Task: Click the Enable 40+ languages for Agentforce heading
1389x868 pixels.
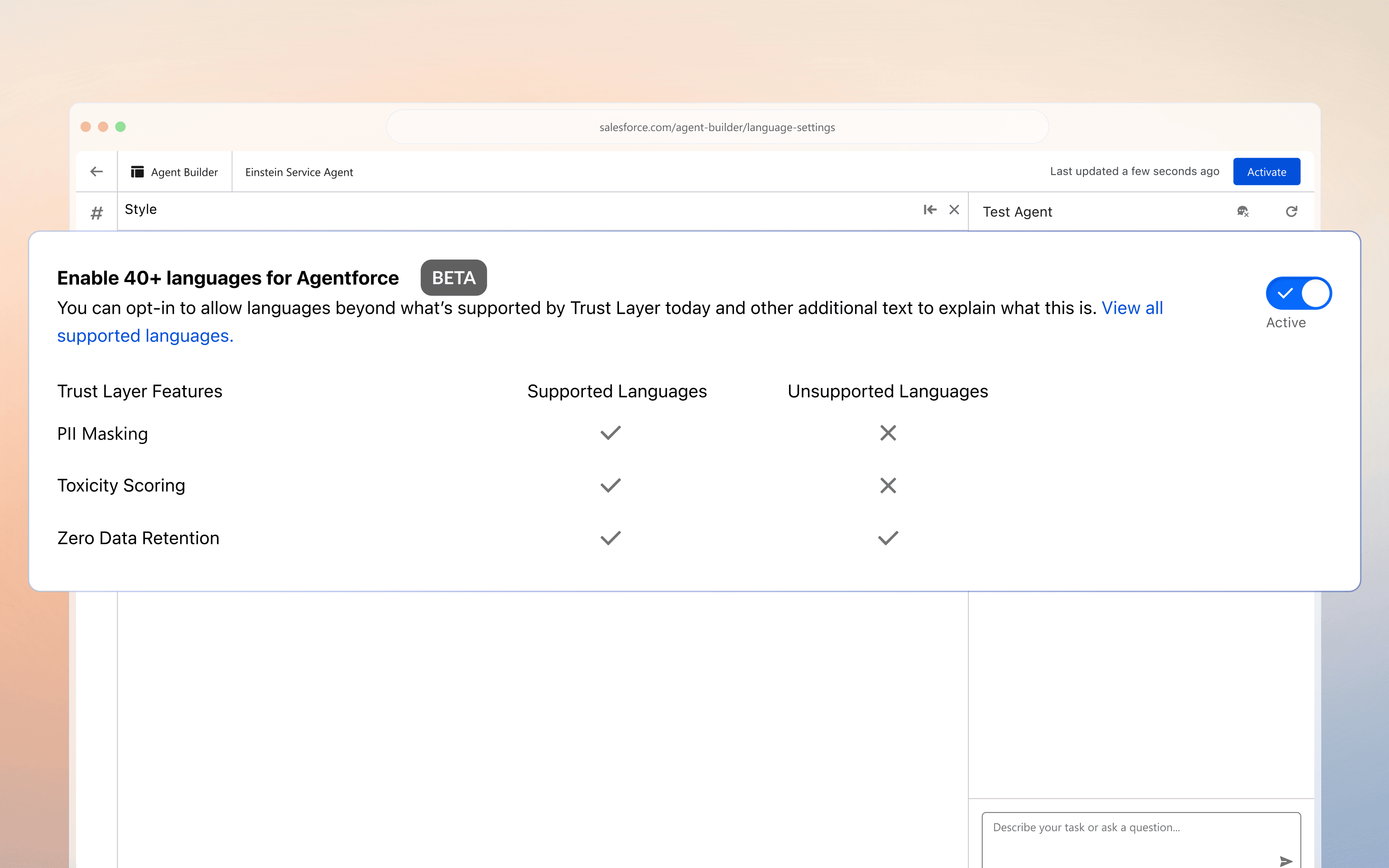Action: (x=228, y=278)
